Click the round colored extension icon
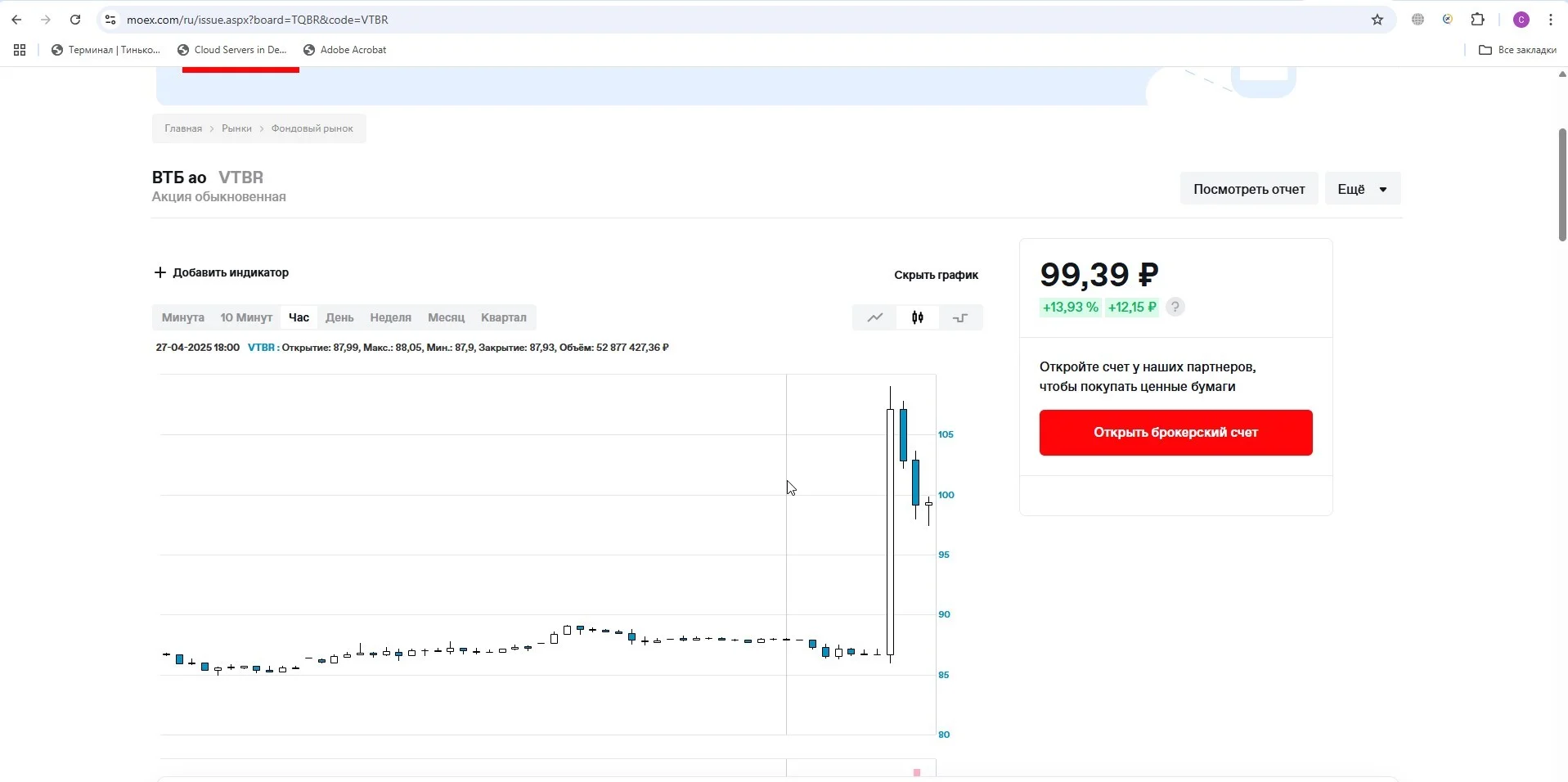 tap(1448, 20)
